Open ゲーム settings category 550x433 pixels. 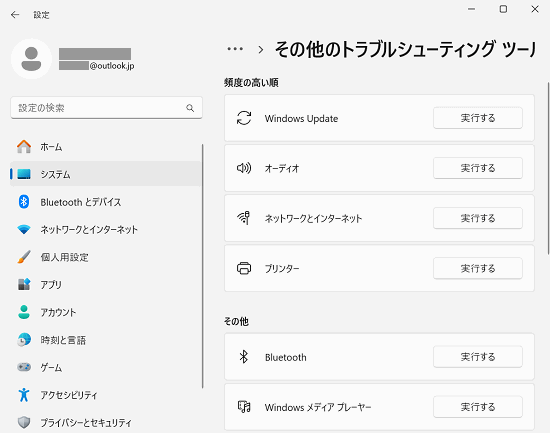106,367
